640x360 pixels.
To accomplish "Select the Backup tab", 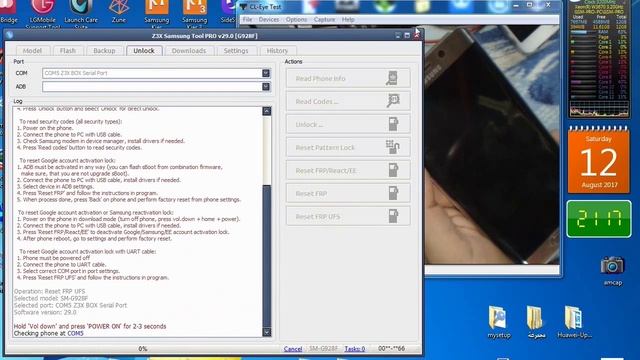I will 104,51.
